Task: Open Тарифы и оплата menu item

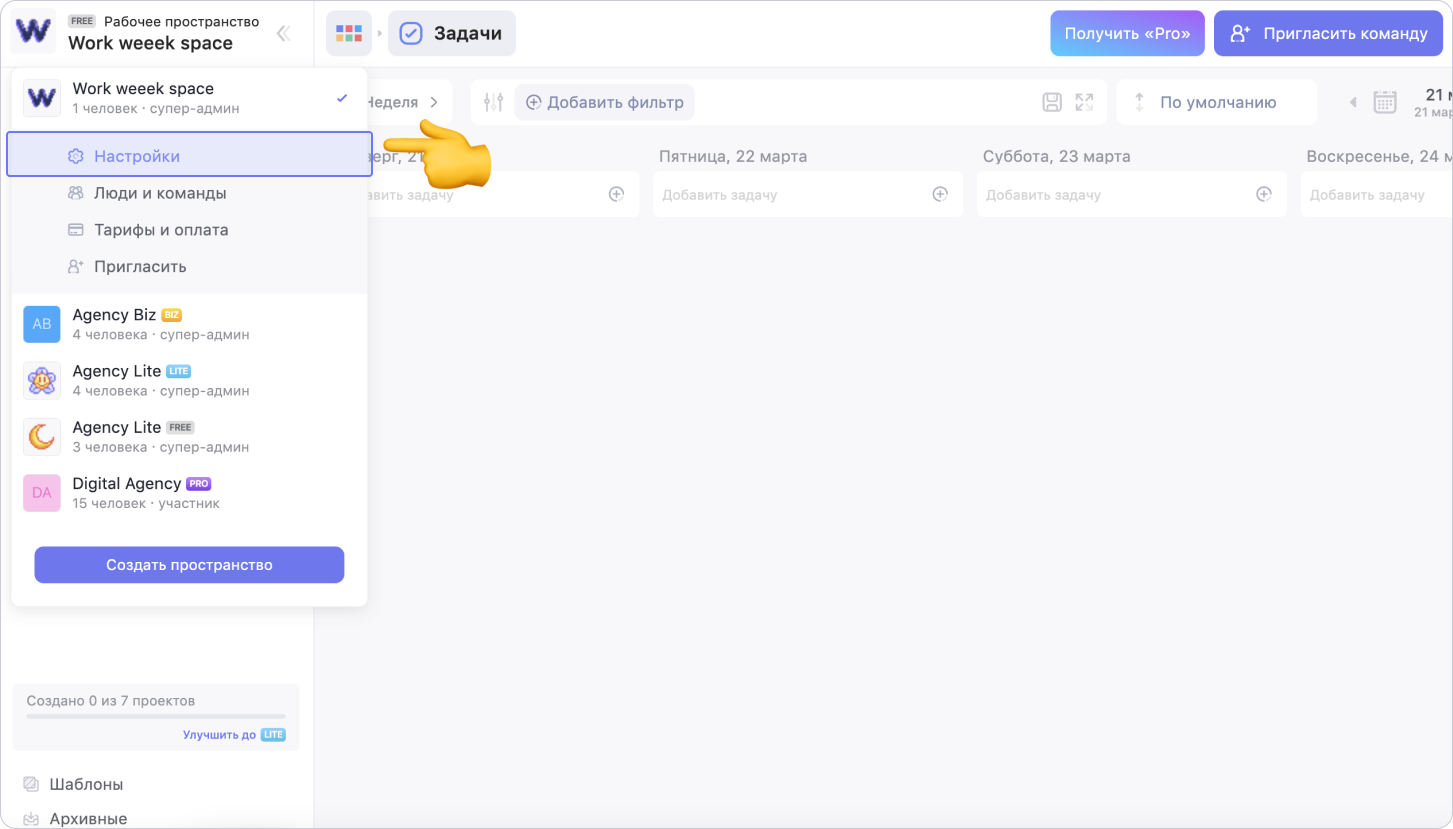Action: [161, 230]
